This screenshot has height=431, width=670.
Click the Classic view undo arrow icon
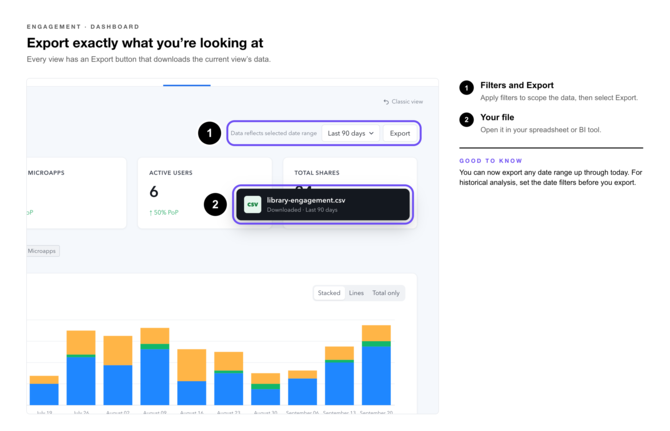(386, 102)
